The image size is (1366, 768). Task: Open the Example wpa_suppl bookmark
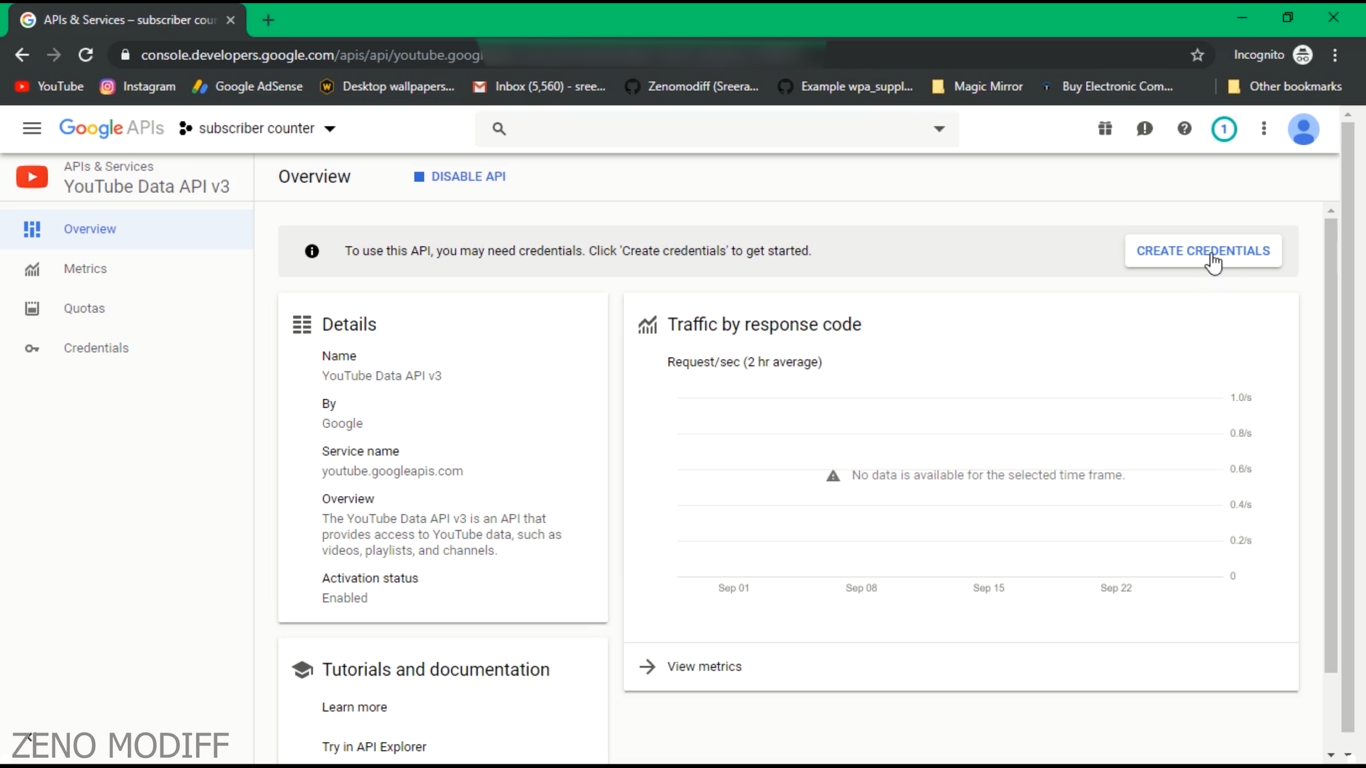(x=845, y=87)
